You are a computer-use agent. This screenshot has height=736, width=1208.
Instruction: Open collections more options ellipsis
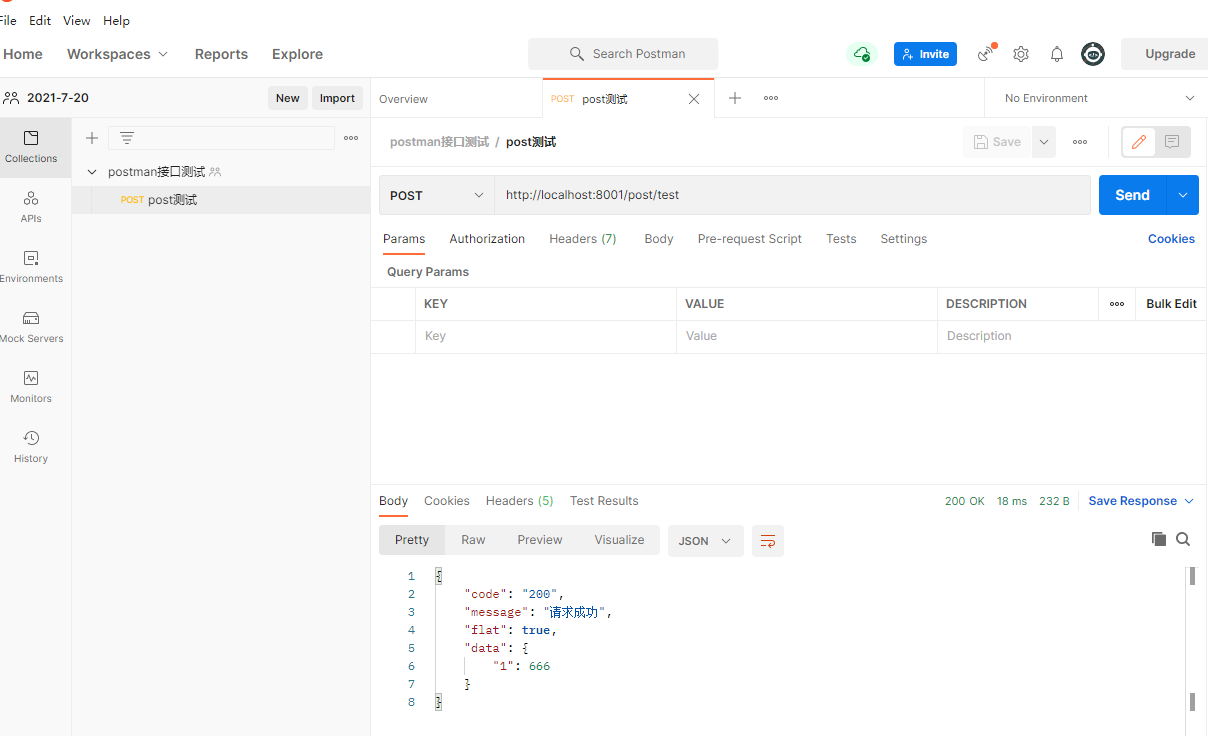[x=351, y=138]
